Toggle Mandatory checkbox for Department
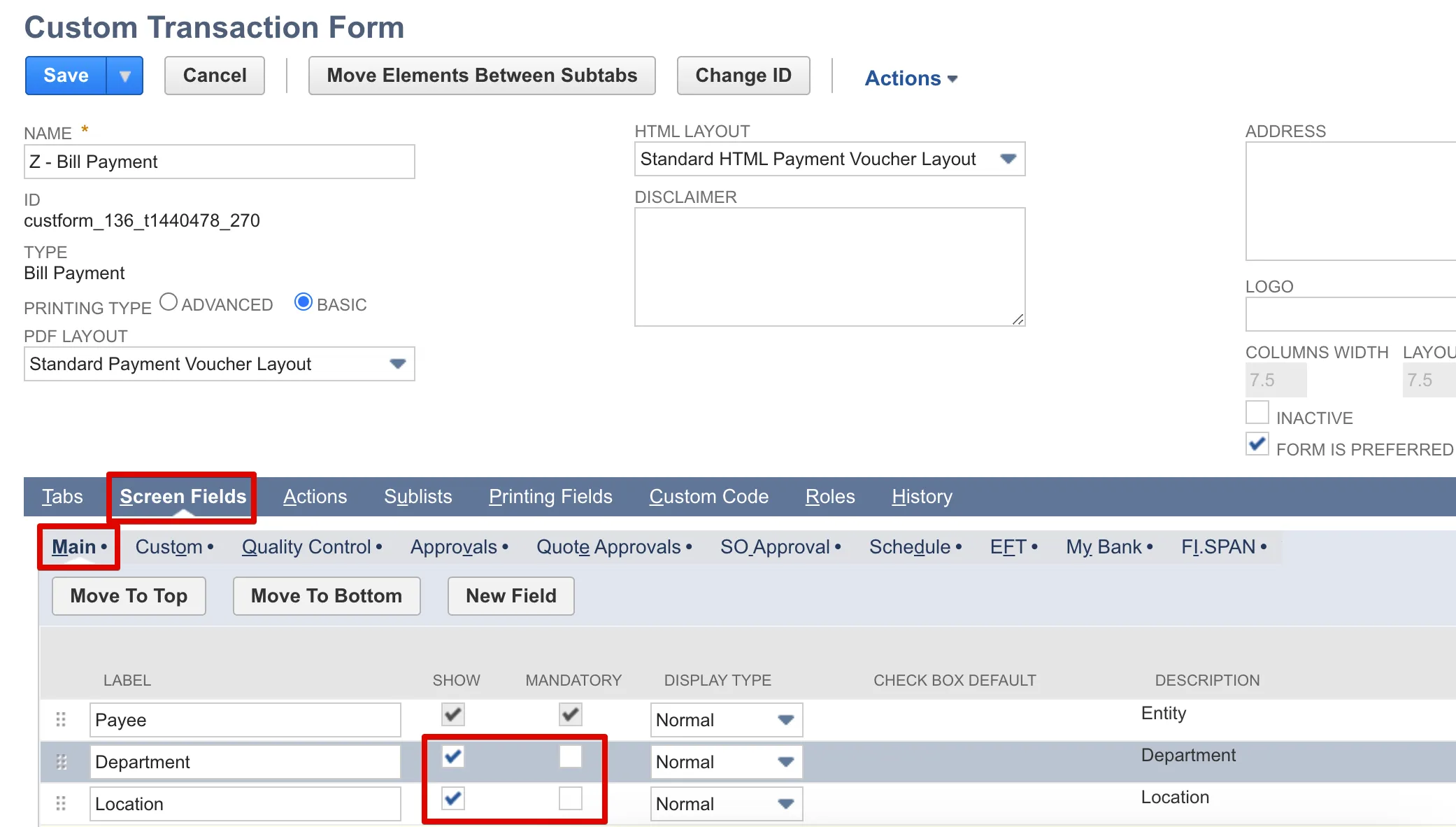Image resolution: width=1456 pixels, height=827 pixels. point(571,756)
